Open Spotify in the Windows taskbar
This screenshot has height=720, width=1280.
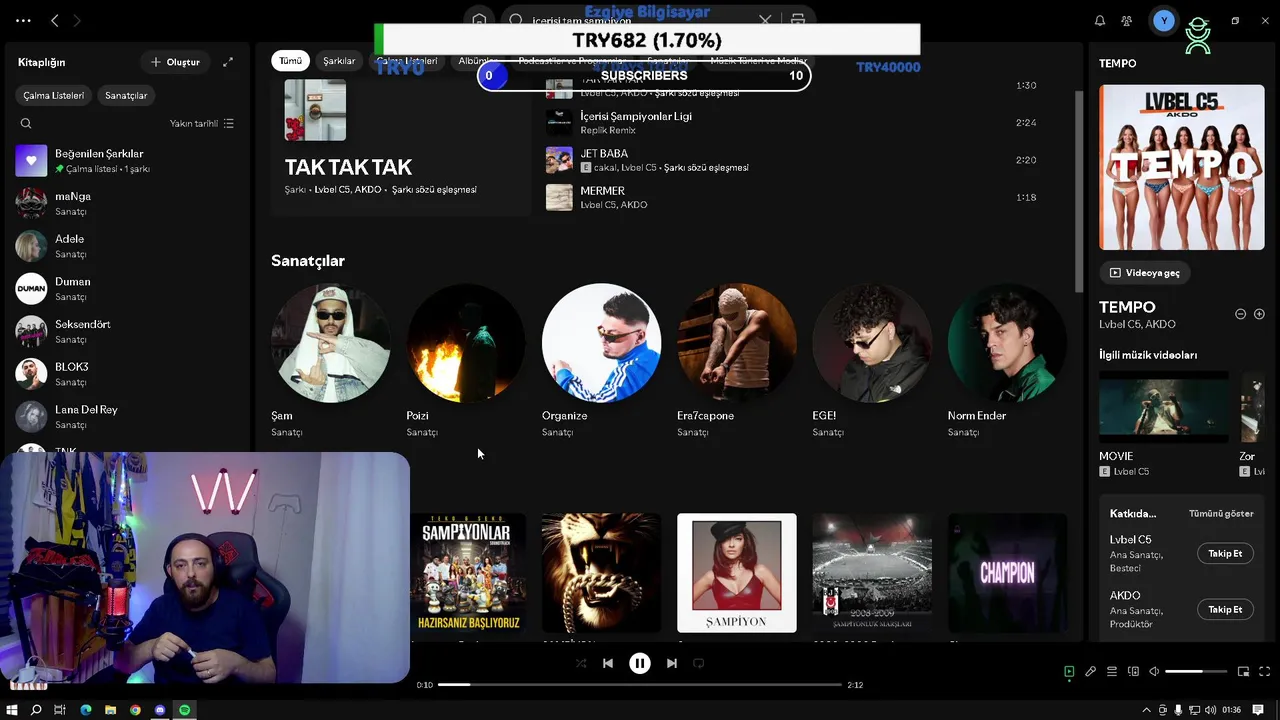[x=185, y=710]
